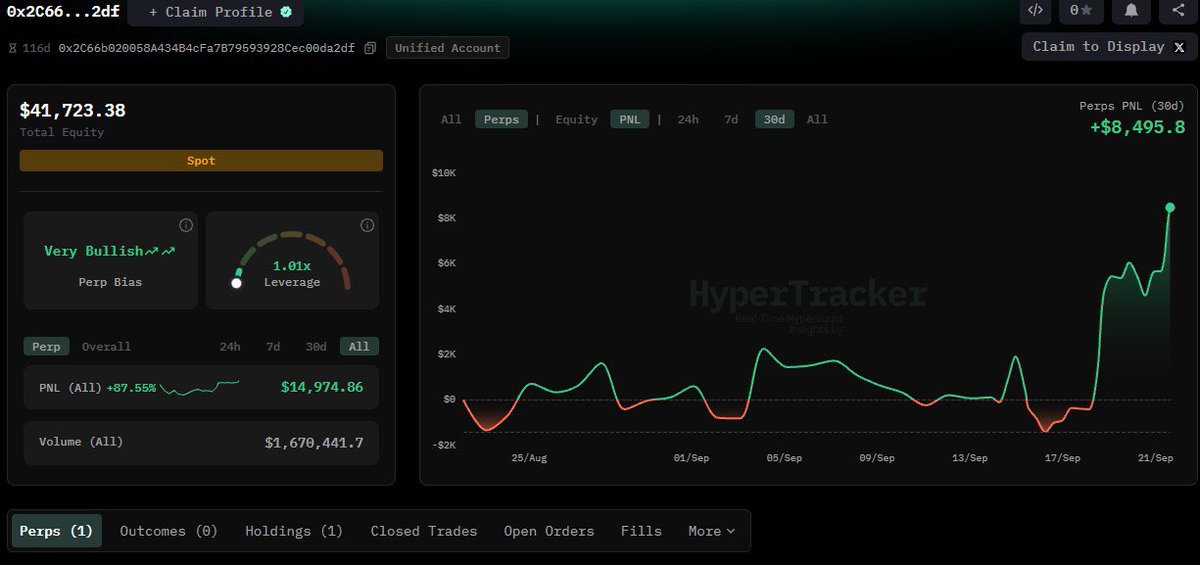Open Perps (1) tab
Screen dimensions: 1200x565
pos(56,531)
